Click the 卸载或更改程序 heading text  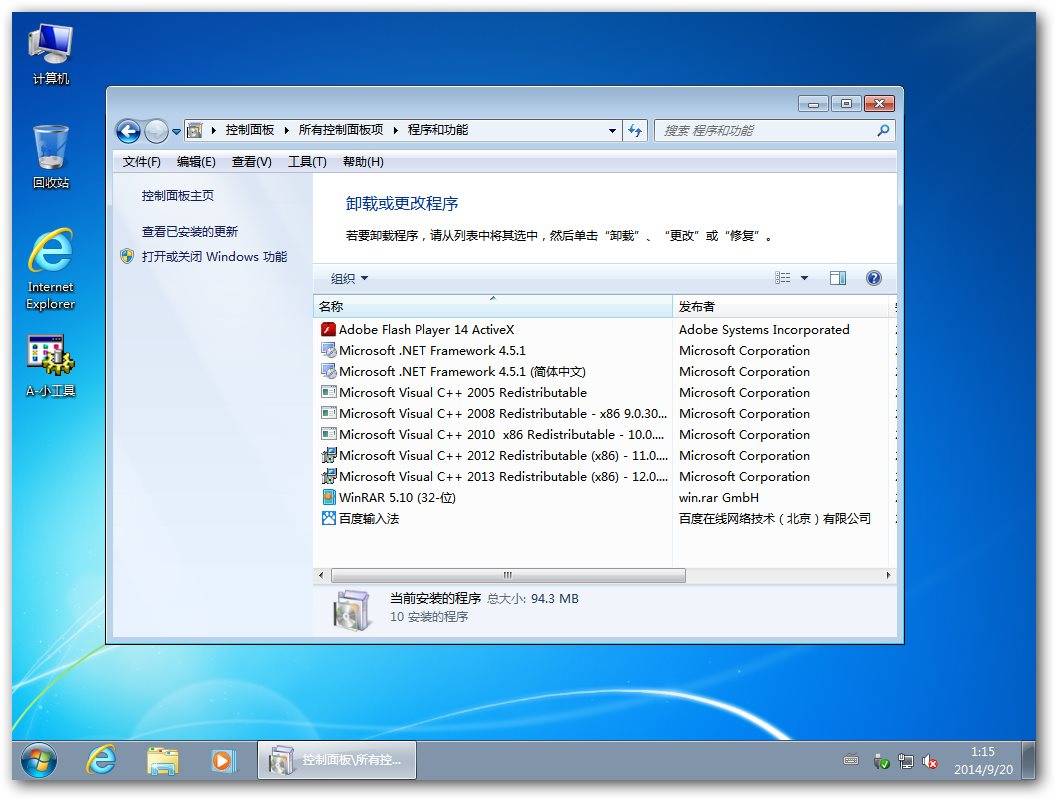402,203
